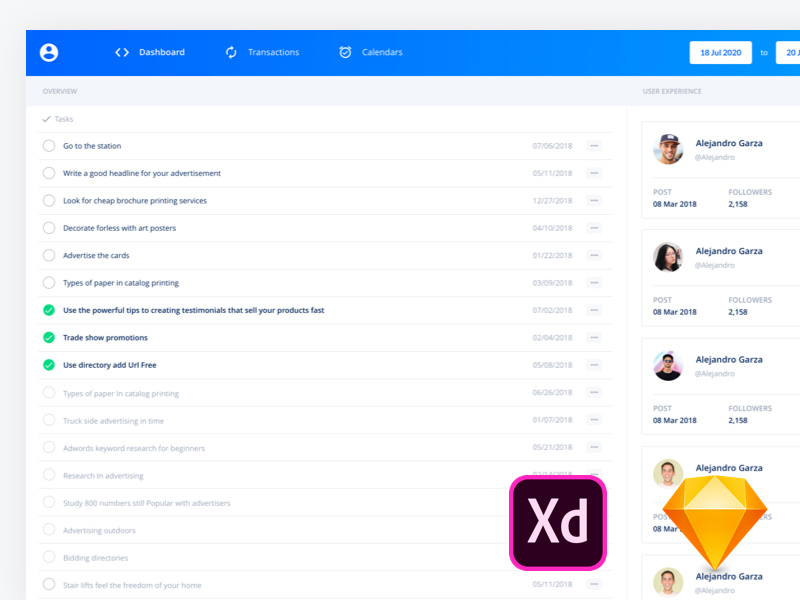Viewport: 800px width, 600px height.
Task: Click the Sketch diamond logo
Action: pos(716,522)
